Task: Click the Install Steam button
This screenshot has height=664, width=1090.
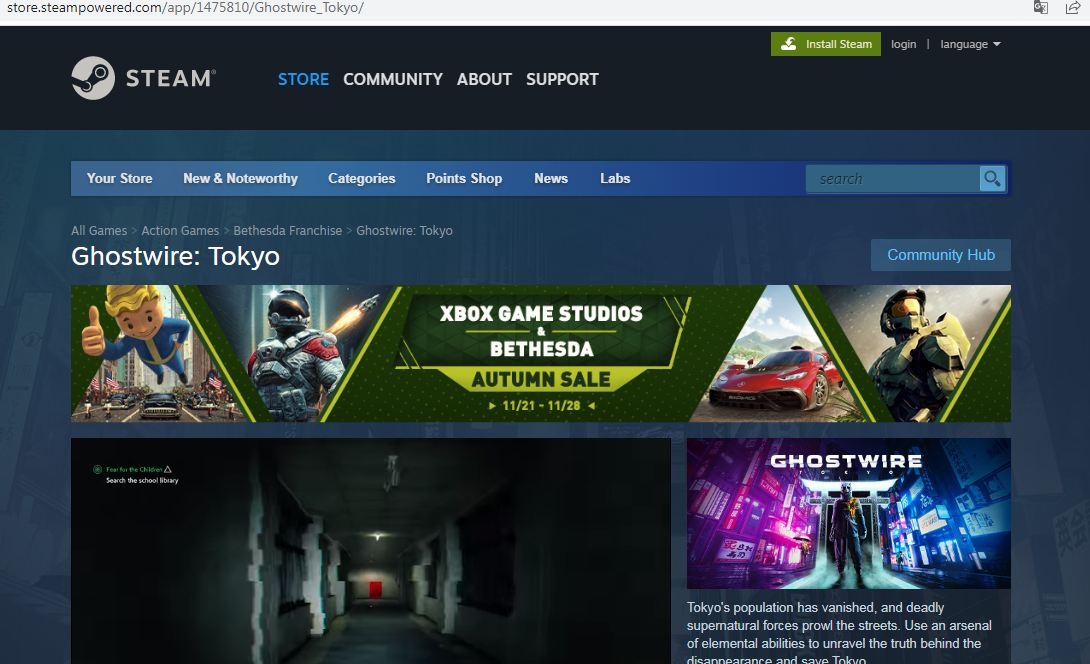Action: [826, 44]
